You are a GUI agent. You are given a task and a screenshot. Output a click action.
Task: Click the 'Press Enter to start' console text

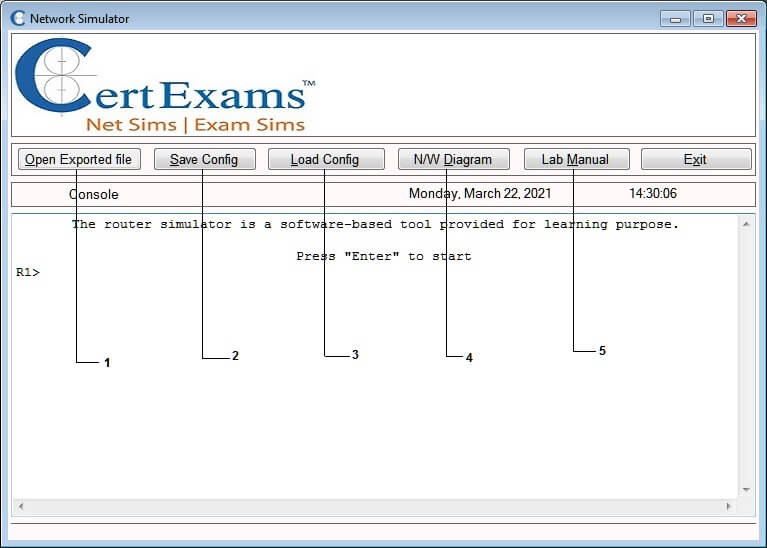pos(383,256)
